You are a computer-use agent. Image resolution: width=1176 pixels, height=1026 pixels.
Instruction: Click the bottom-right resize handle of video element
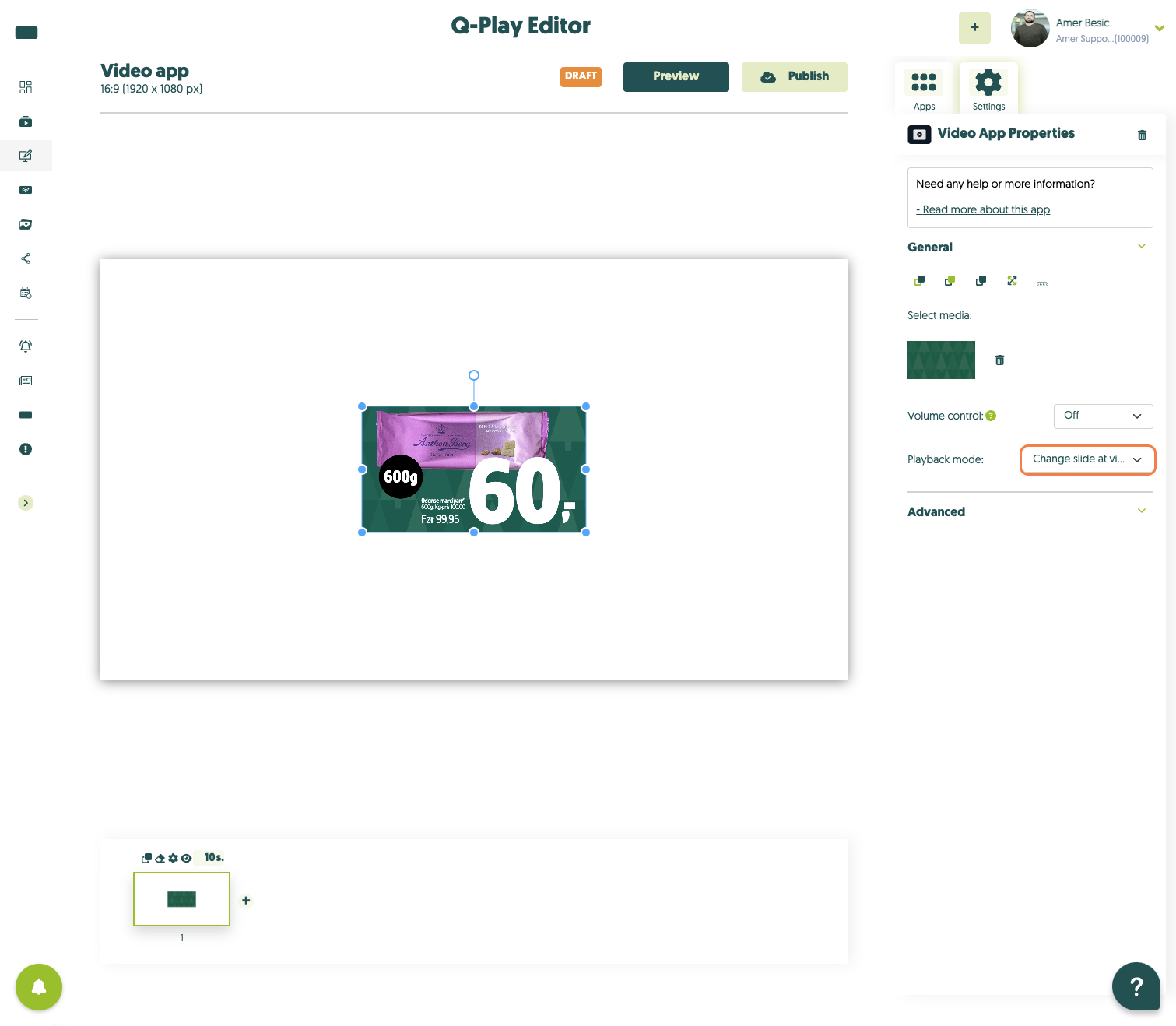tap(586, 532)
